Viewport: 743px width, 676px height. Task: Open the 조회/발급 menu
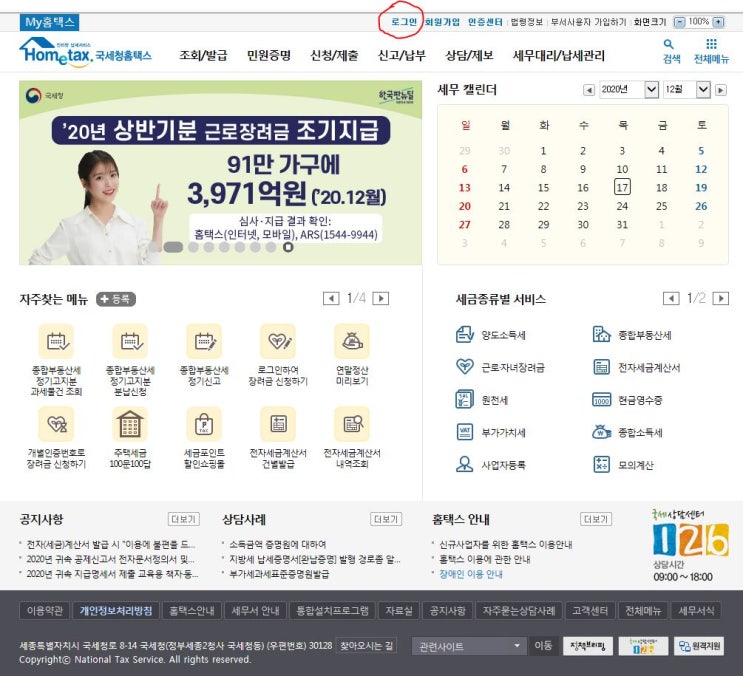tap(203, 55)
